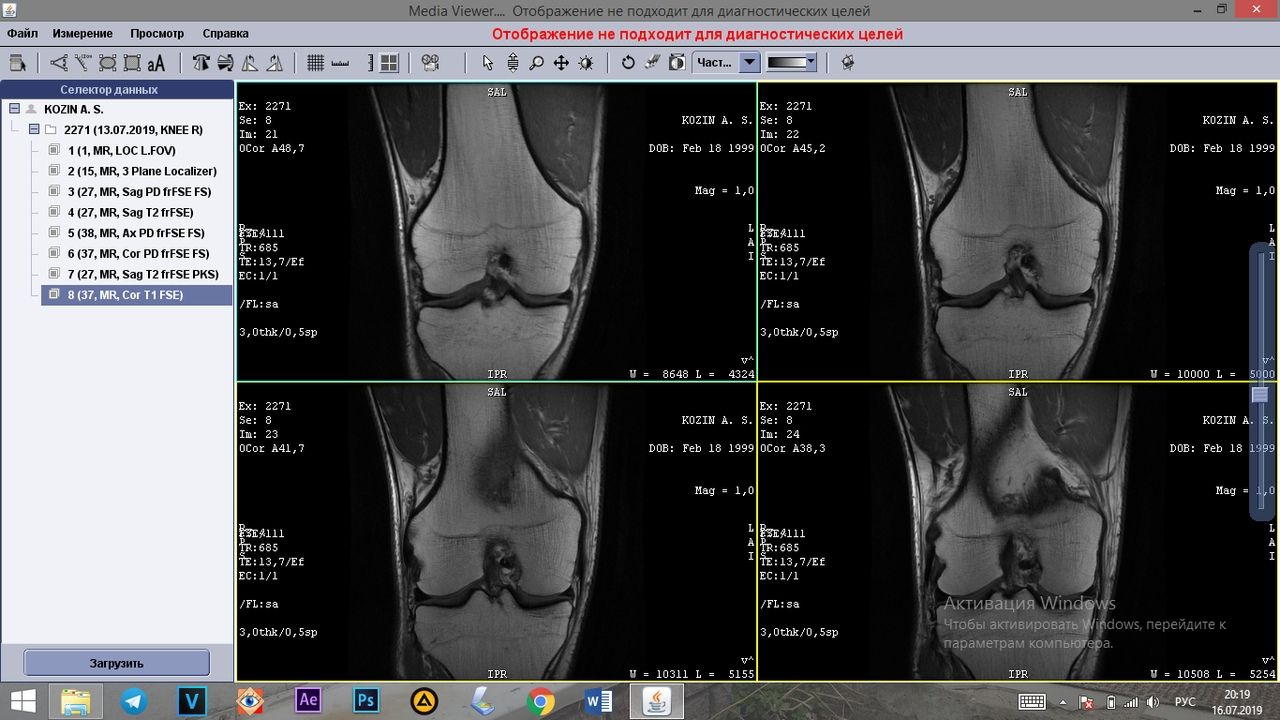This screenshot has height=720, width=1280.
Task: Click the tray volume speaker icon
Action: (x=1153, y=701)
